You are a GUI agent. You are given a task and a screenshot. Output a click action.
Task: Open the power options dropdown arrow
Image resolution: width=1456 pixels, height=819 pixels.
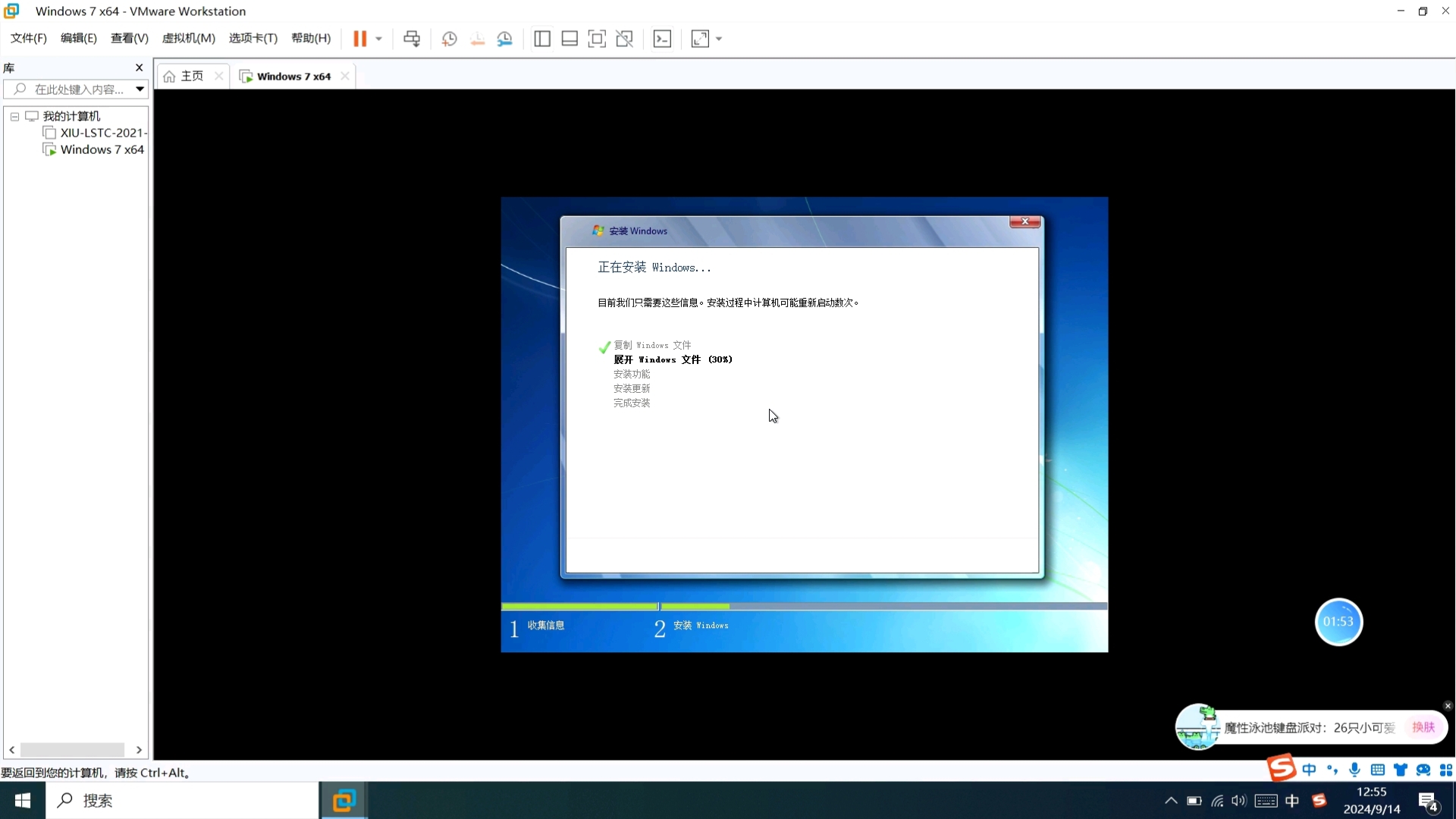tap(378, 39)
